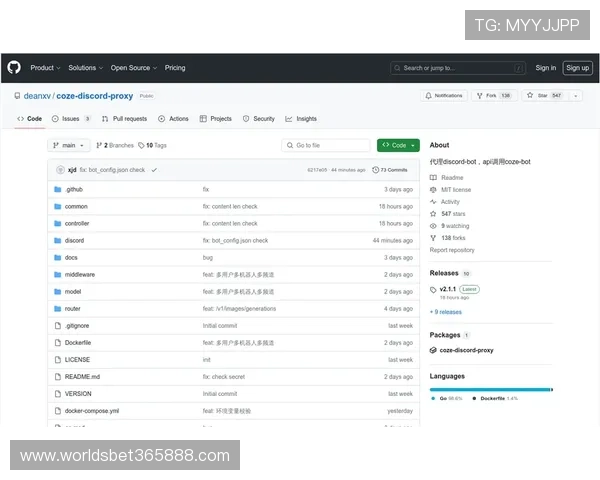This screenshot has height=480, width=600.
Task: Click the Sign up button
Action: tap(577, 68)
